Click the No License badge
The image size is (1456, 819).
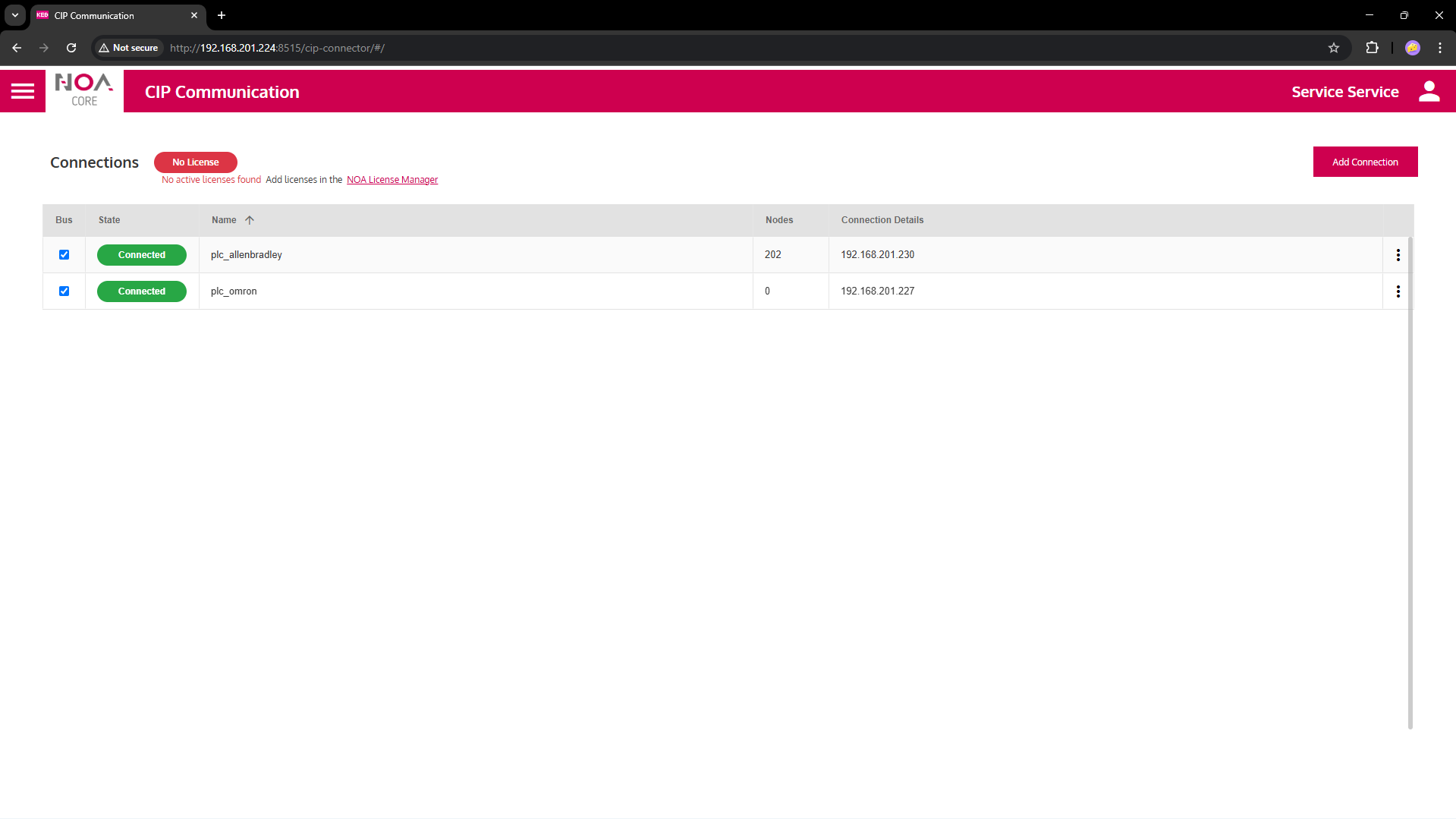point(196,162)
